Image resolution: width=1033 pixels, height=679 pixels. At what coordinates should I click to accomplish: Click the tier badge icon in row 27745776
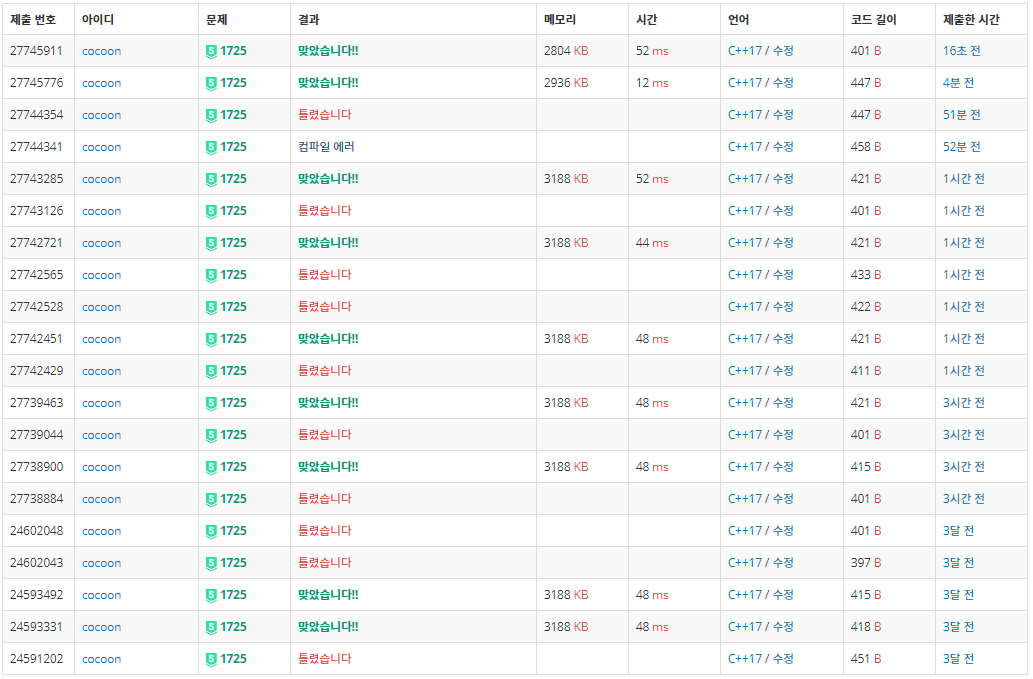211,84
